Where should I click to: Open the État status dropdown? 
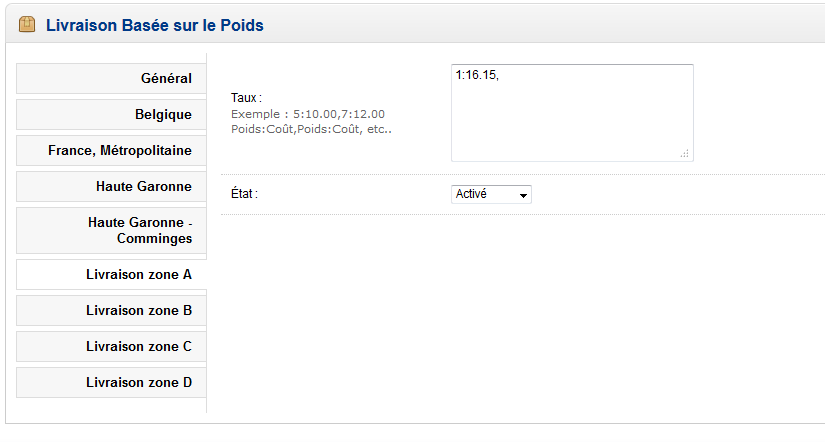[491, 194]
